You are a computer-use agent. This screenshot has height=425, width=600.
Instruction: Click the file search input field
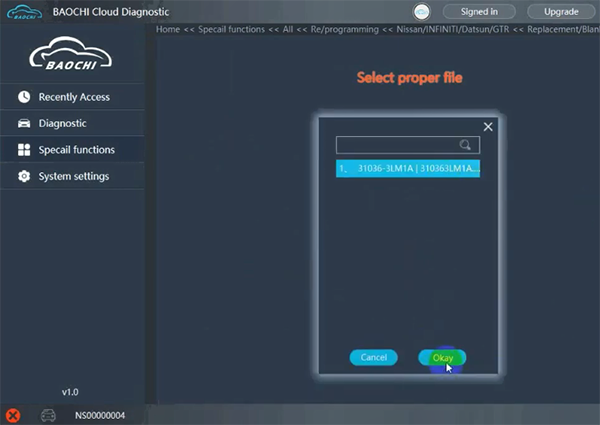(408, 145)
